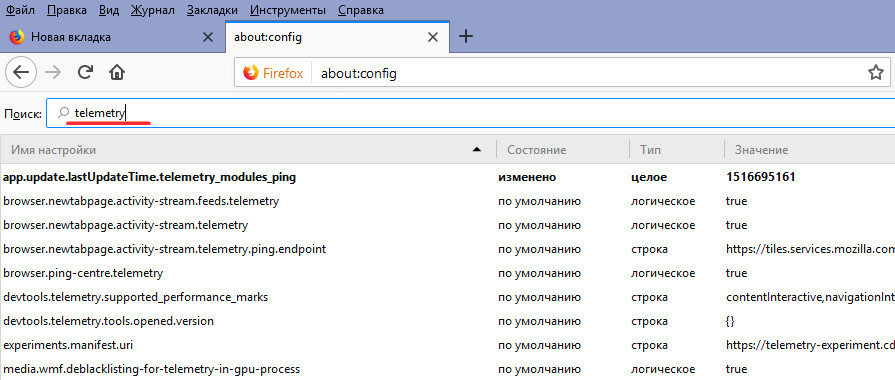Select devtools.telemetry.supported_performance_marks row

(x=448, y=297)
